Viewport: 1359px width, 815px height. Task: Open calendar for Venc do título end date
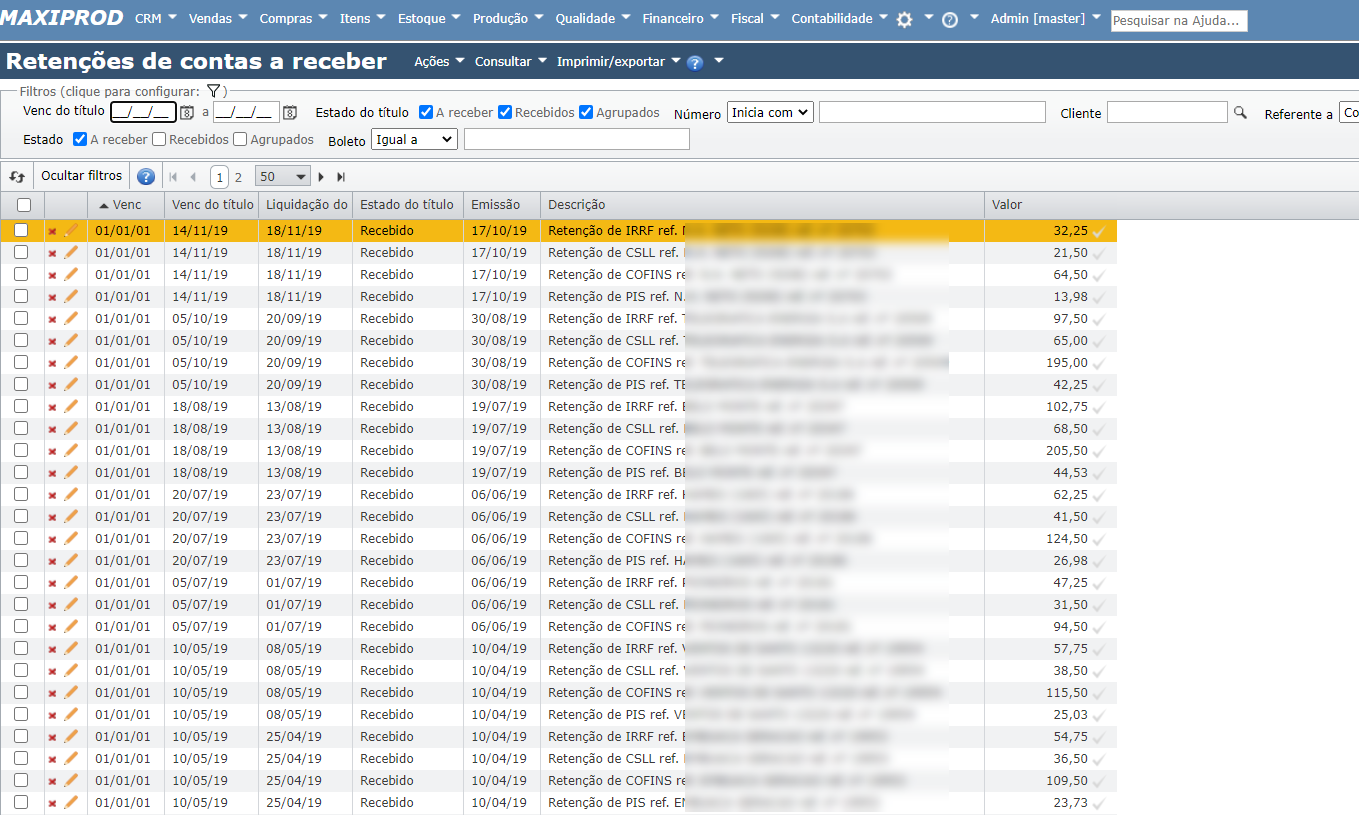[290, 113]
